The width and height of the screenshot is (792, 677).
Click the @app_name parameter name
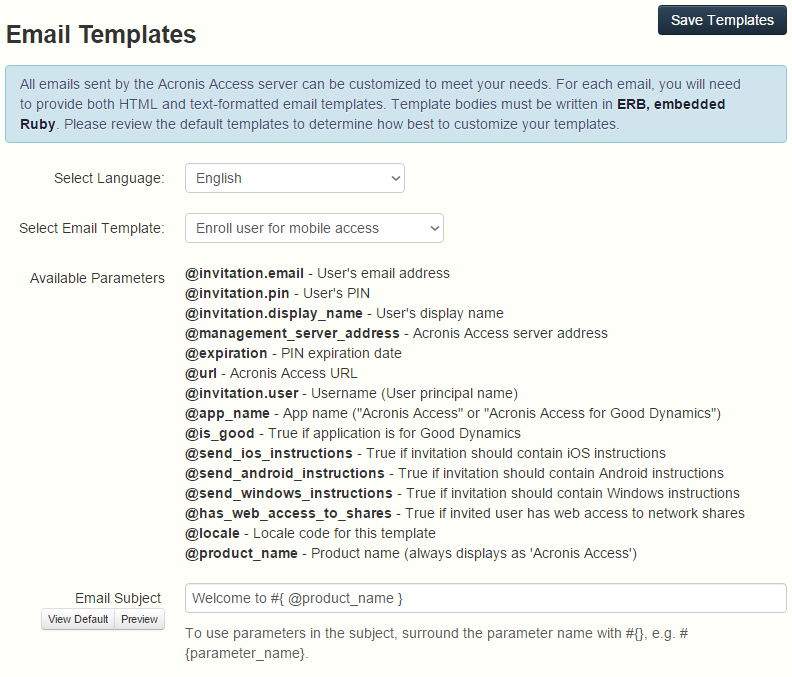(227, 413)
